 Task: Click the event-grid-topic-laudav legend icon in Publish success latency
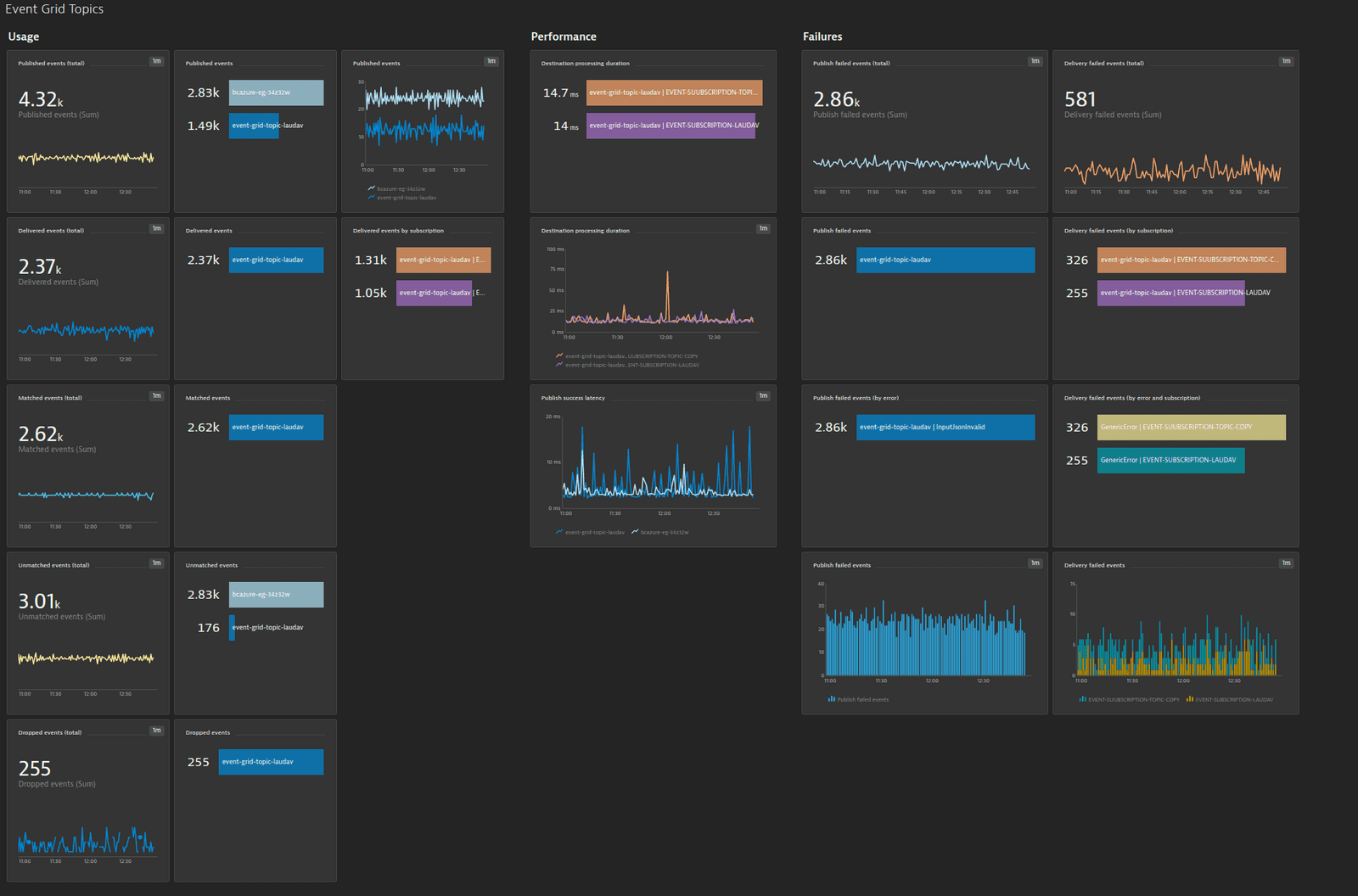[x=558, y=532]
